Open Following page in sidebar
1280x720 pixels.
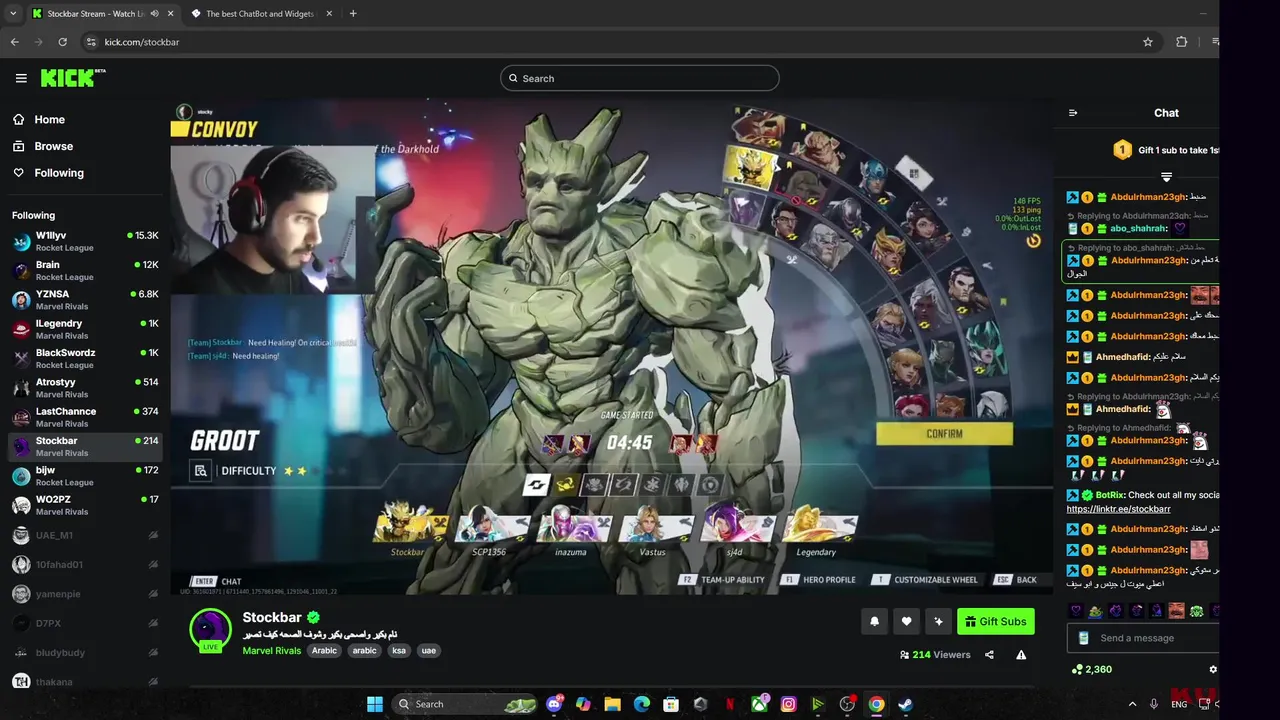coord(59,173)
